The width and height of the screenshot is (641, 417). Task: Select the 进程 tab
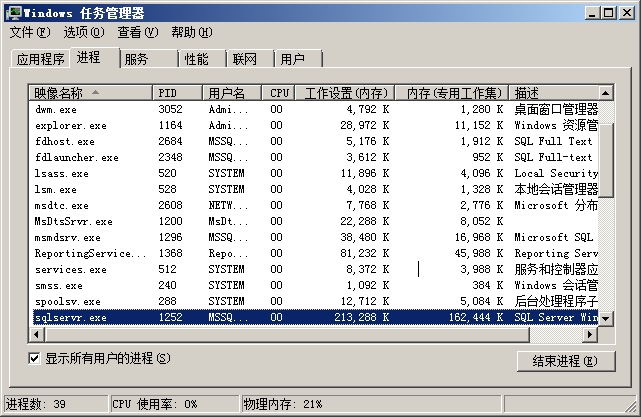94,58
